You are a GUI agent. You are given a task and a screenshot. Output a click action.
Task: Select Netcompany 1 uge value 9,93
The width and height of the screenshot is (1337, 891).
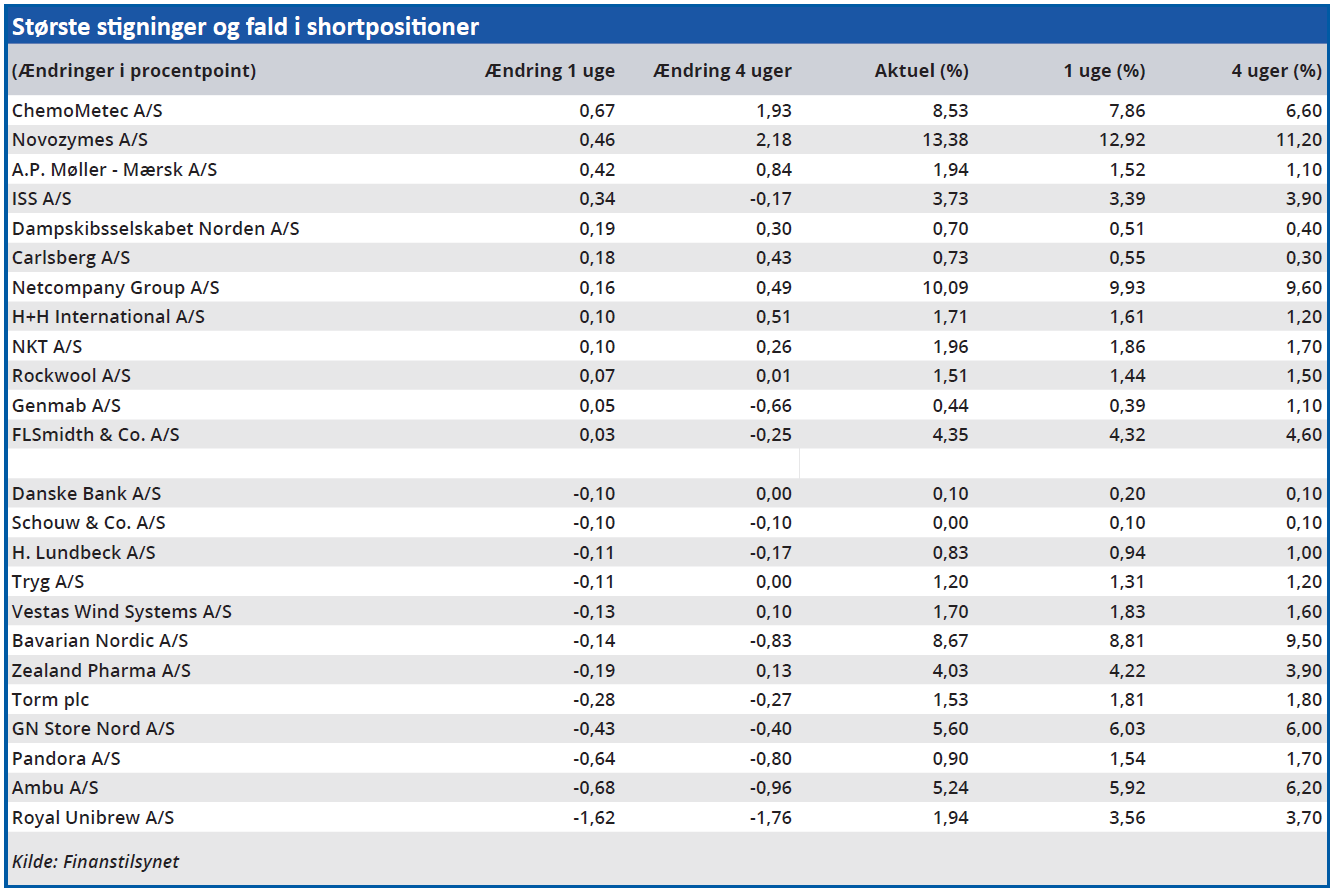click(x=1127, y=288)
